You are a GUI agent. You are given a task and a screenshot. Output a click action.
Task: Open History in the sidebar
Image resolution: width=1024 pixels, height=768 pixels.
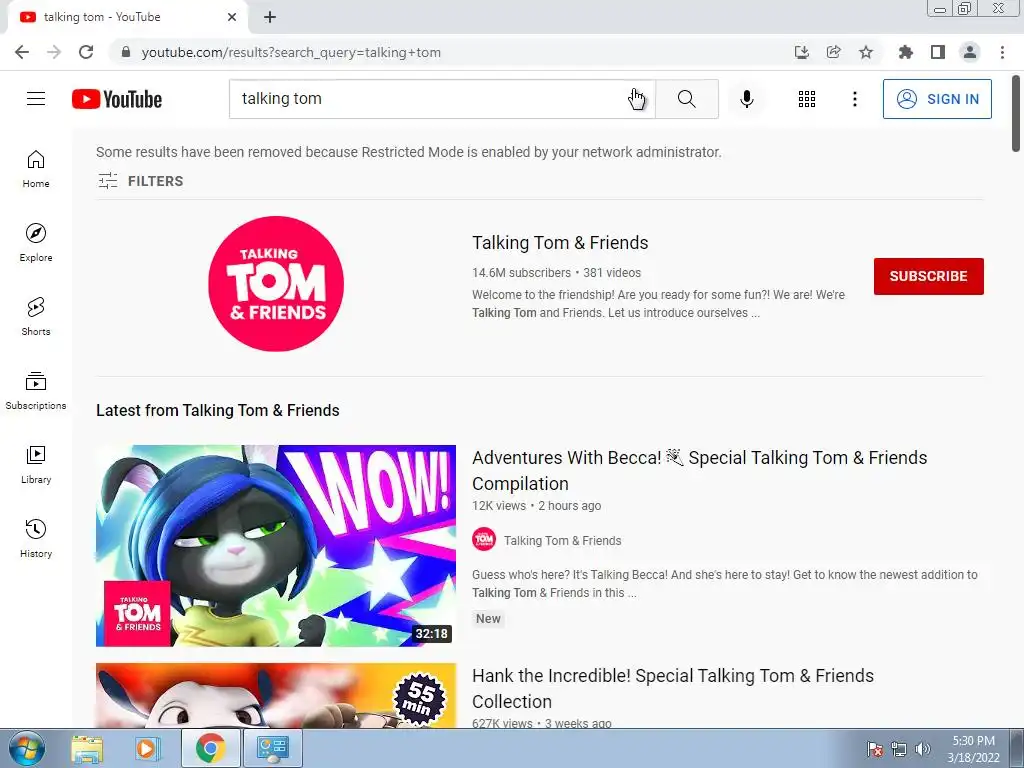pyautogui.click(x=36, y=539)
